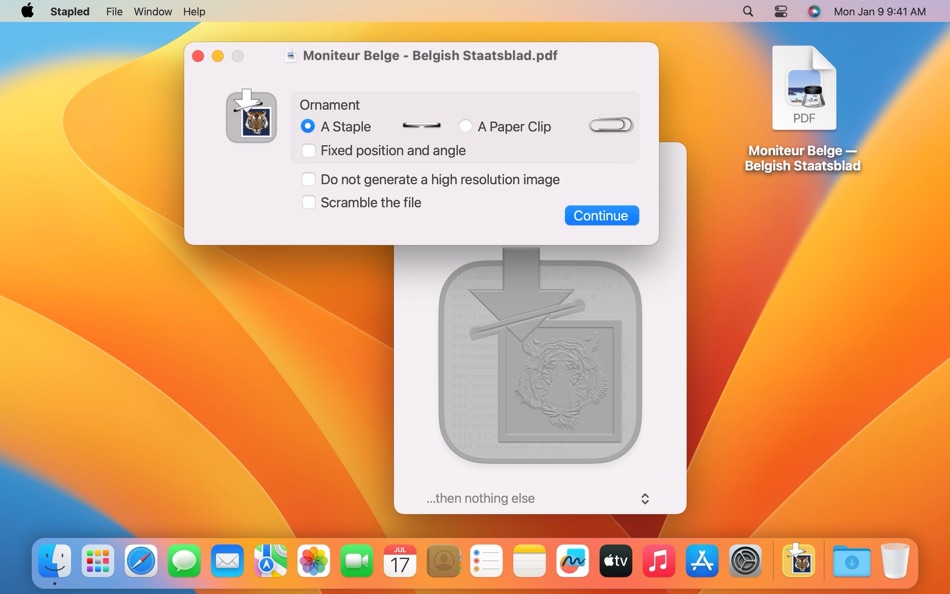
Task: Open Finder from the Dock
Action: 55,561
